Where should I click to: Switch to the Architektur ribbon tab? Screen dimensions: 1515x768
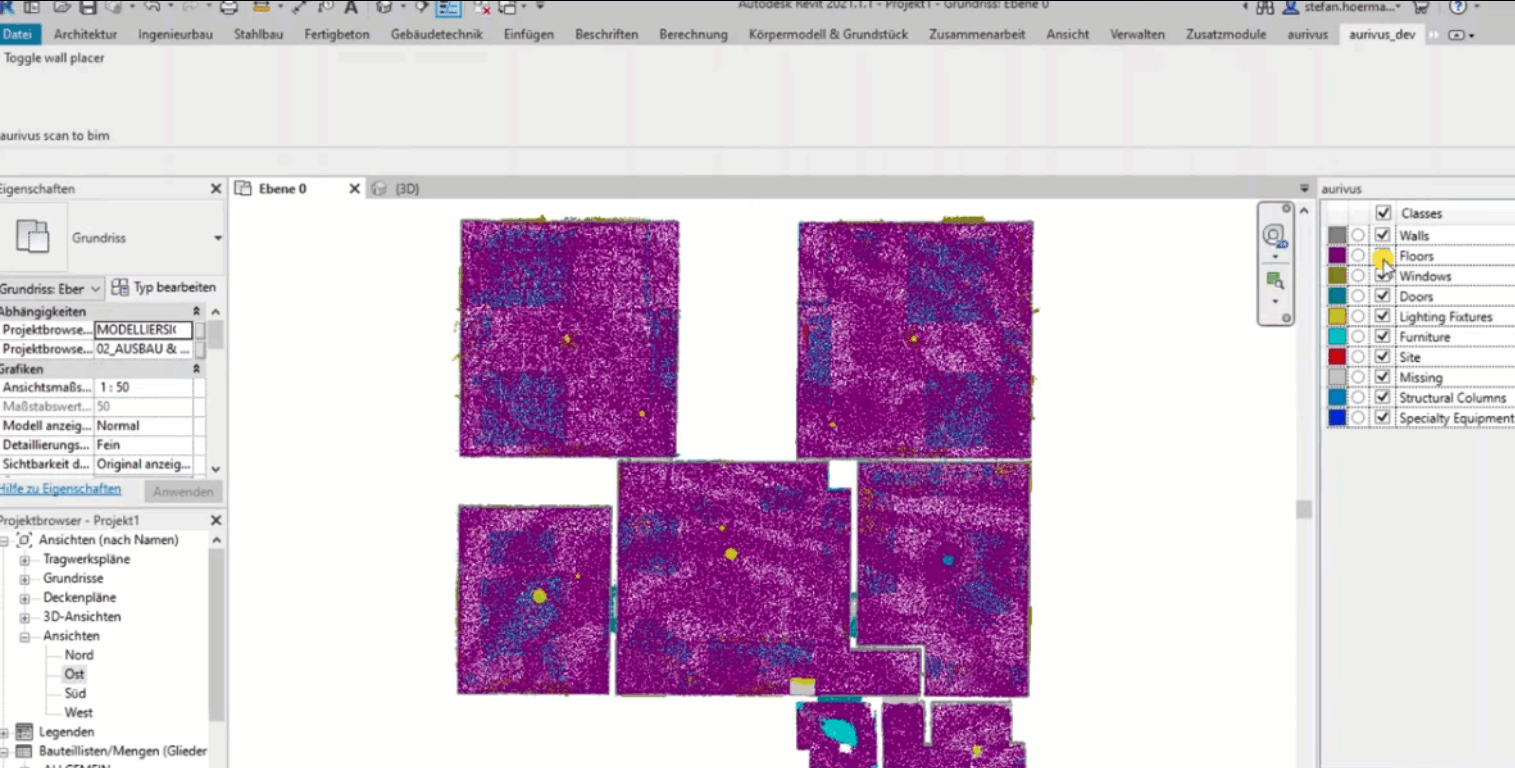[x=85, y=34]
